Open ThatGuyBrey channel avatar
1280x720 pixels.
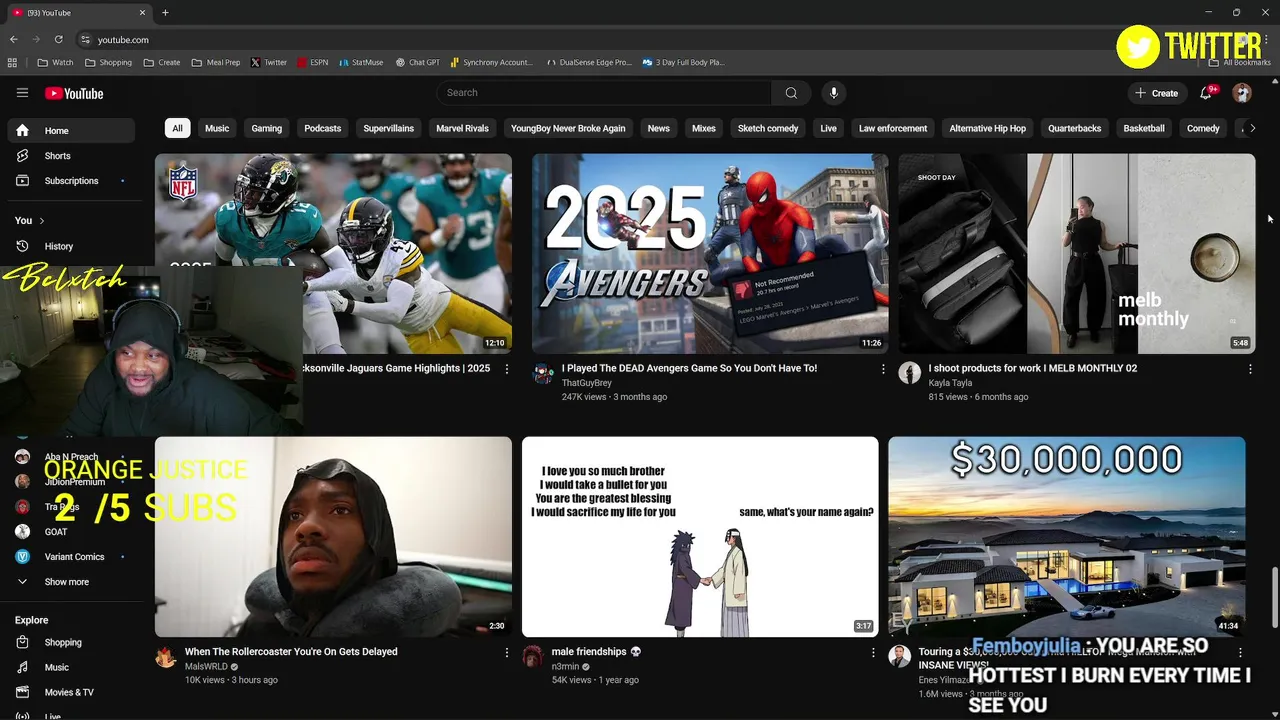pyautogui.click(x=543, y=374)
